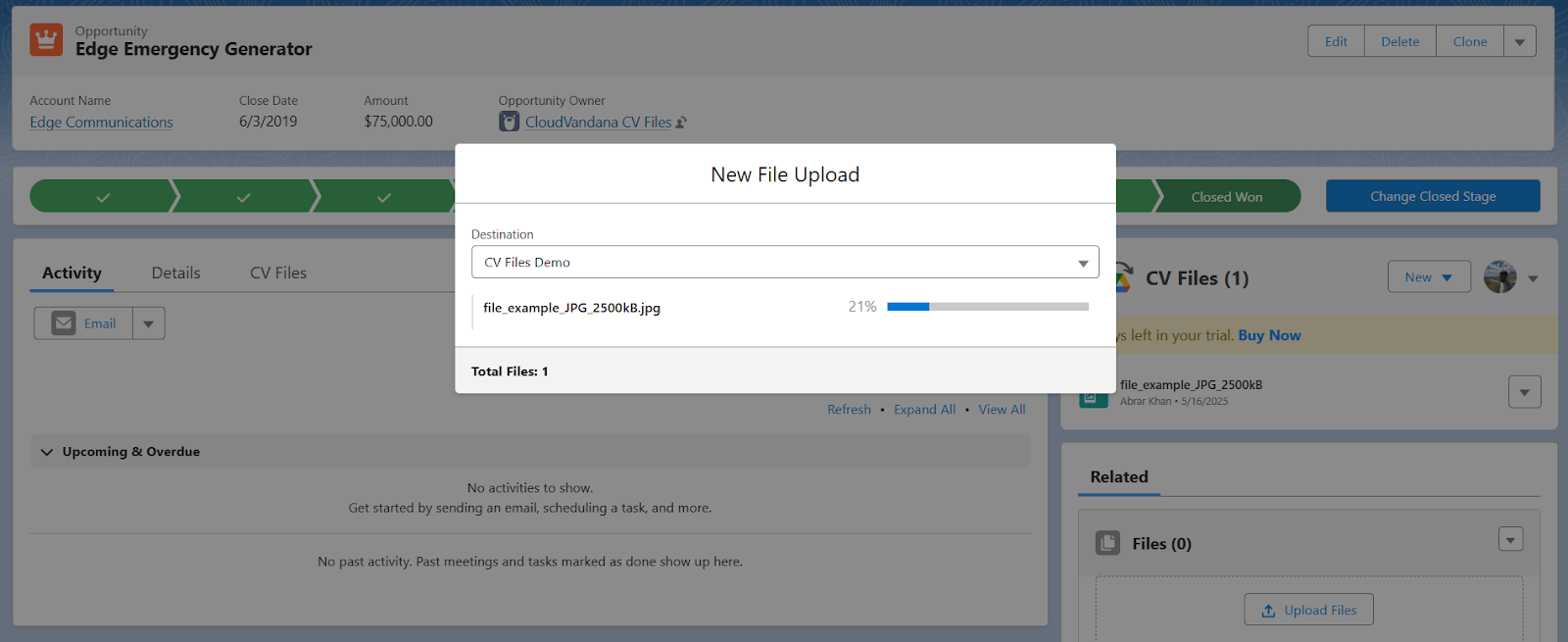Click the View All link
Screen dimensions: 1568x642
(1002, 410)
